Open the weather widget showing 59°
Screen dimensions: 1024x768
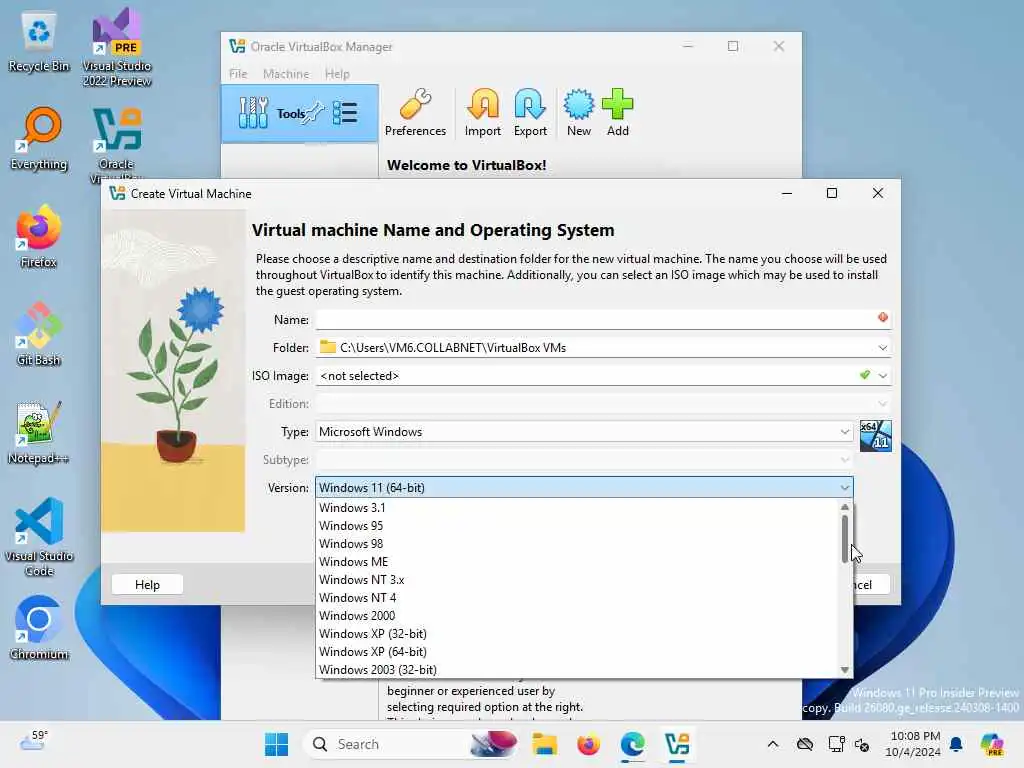34,741
